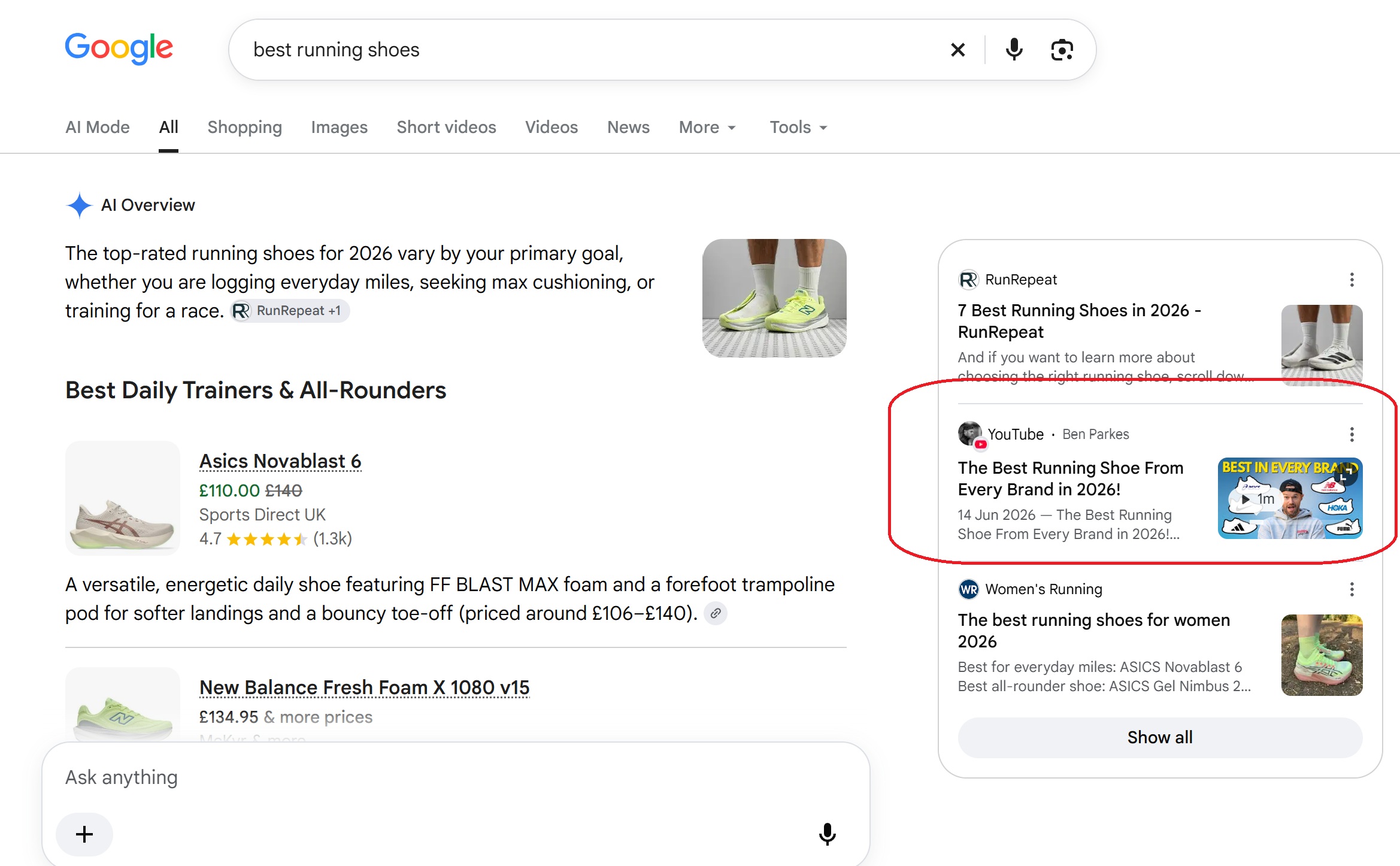The width and height of the screenshot is (1400, 866).
Task: Open options menu for RunRepeat result
Action: pyautogui.click(x=1351, y=280)
